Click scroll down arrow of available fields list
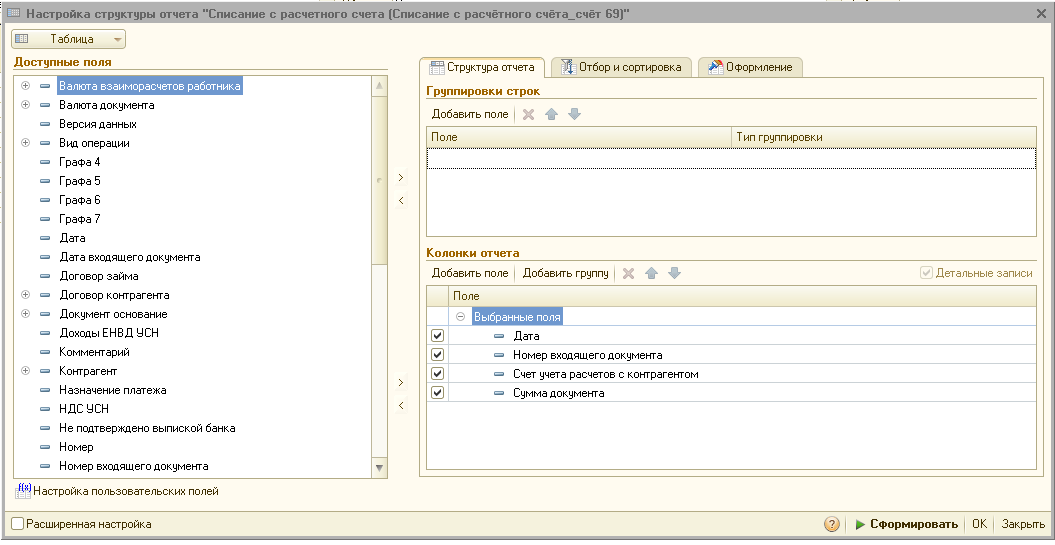This screenshot has width=1055, height=545. 379,467
